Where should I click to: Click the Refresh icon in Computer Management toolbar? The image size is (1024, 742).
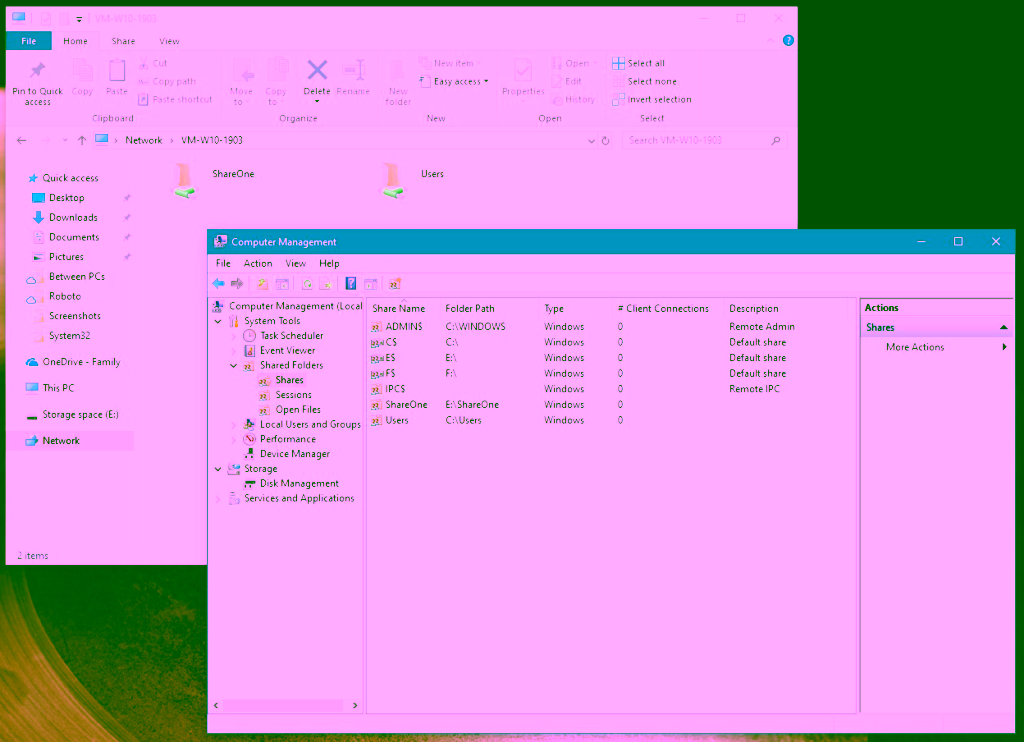(x=307, y=284)
